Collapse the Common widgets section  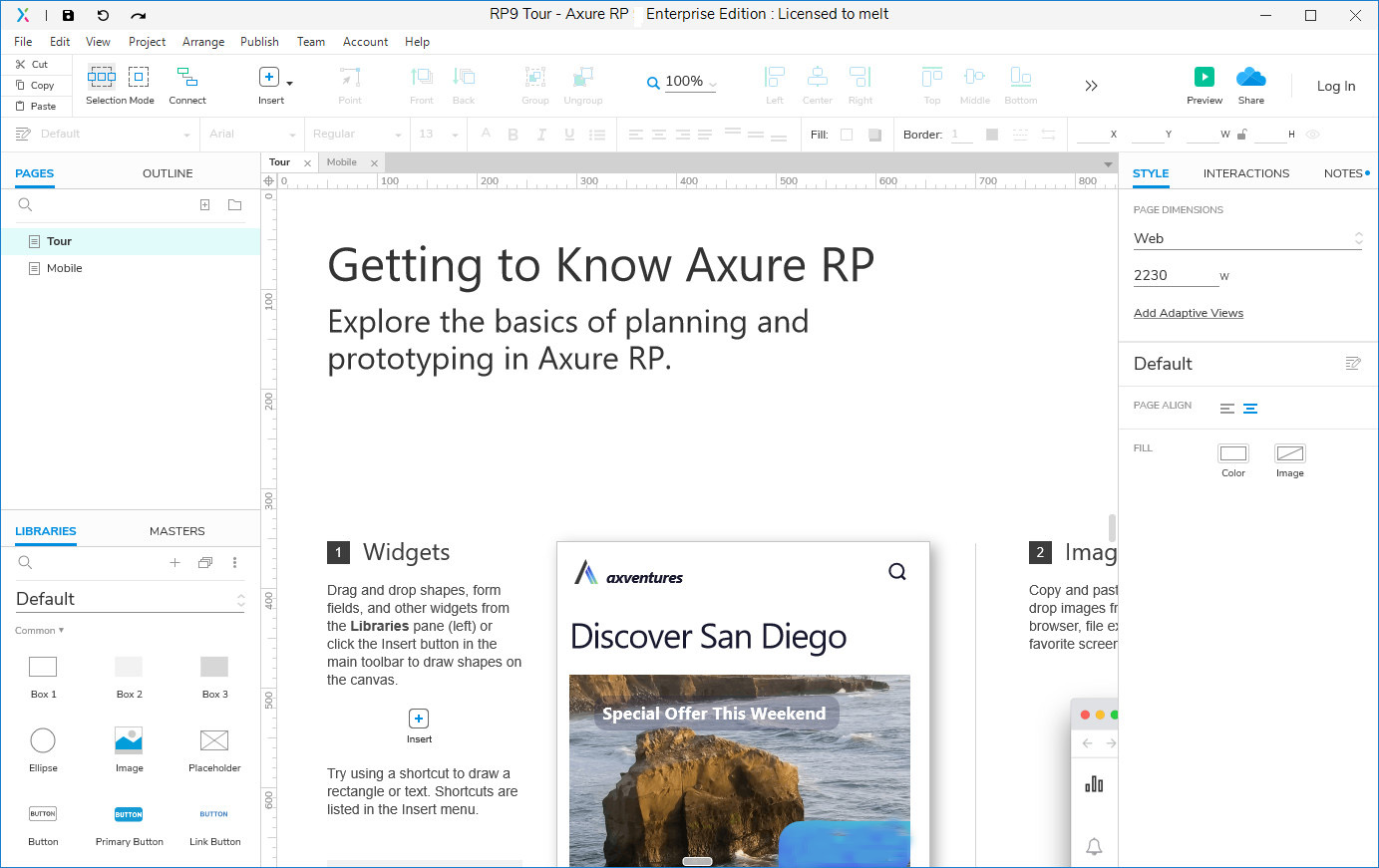click(x=40, y=630)
